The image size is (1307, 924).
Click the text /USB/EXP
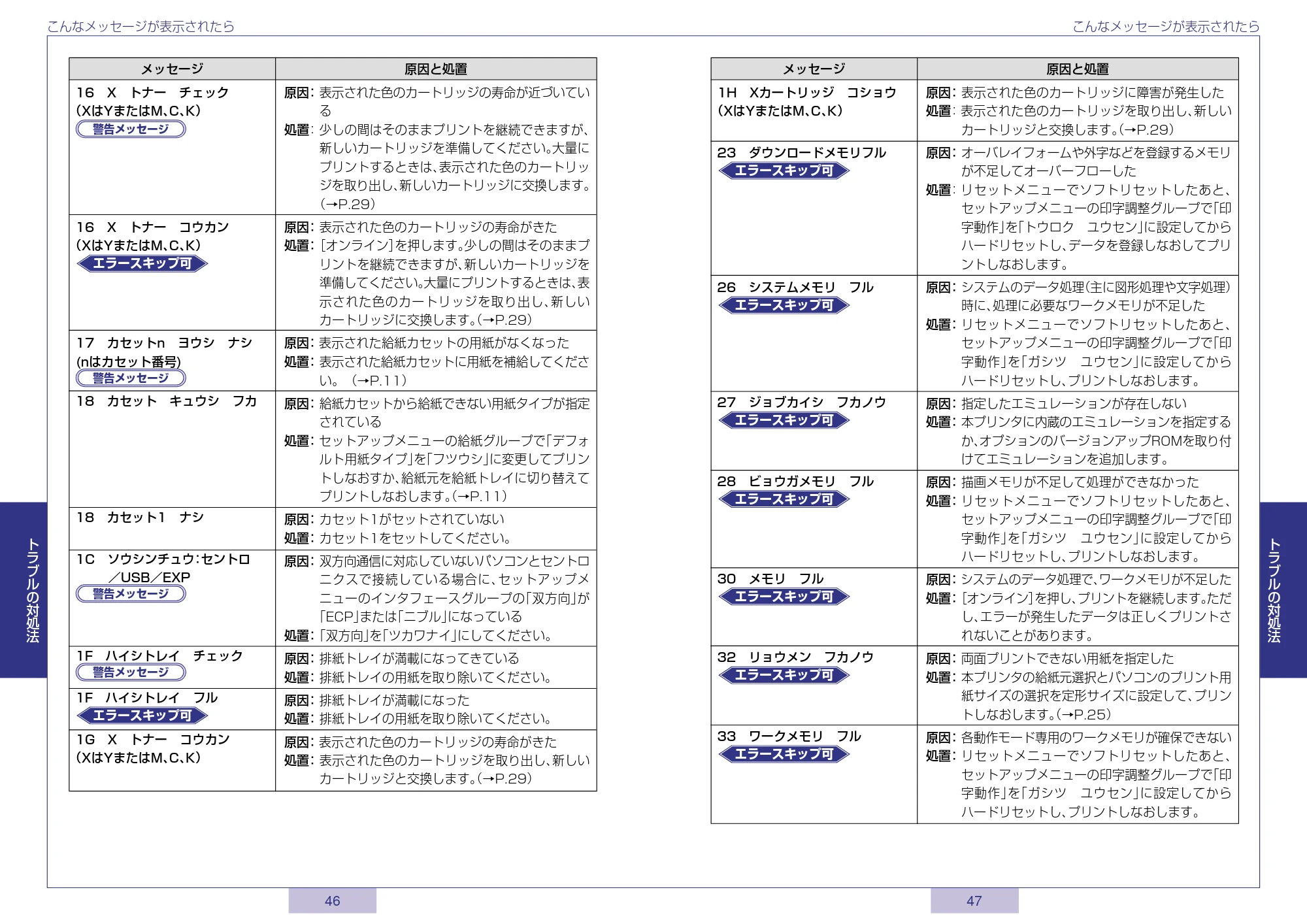click(x=149, y=577)
